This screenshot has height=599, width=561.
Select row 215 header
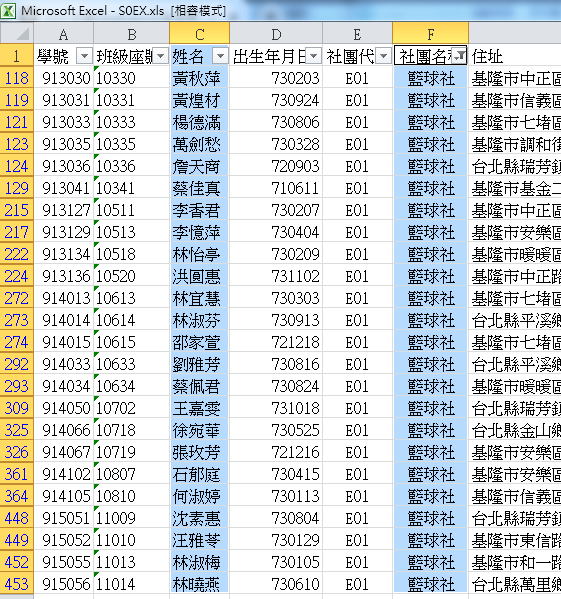[x=17, y=210]
